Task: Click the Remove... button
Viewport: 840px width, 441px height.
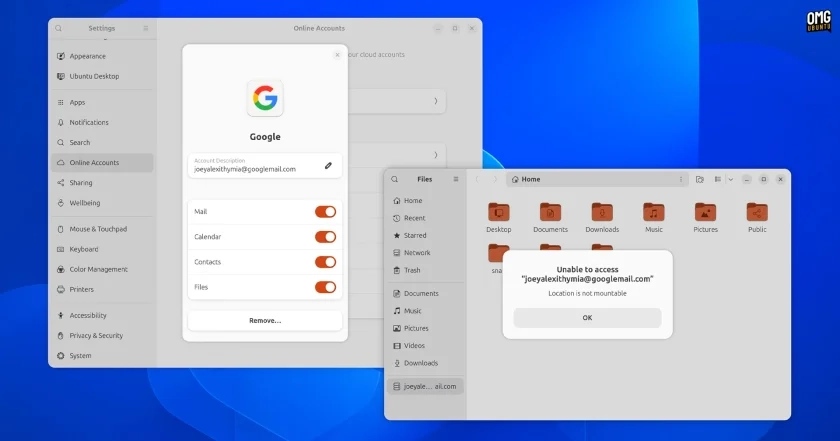Action: click(265, 320)
